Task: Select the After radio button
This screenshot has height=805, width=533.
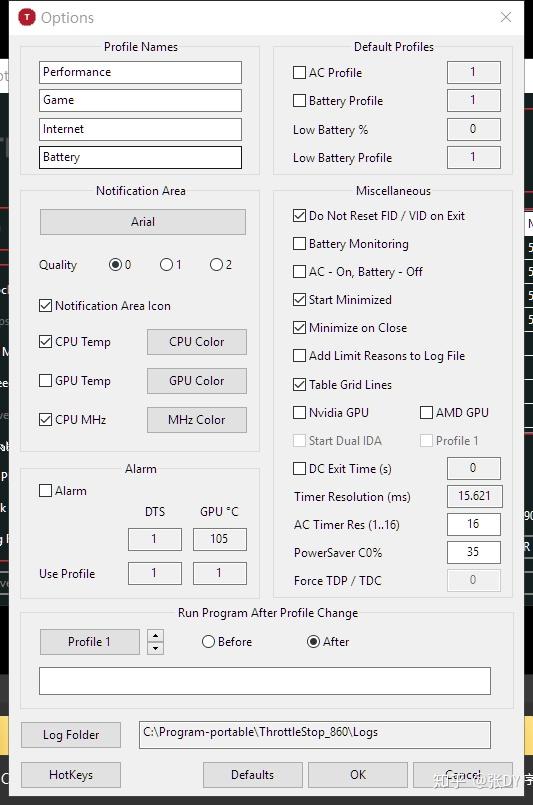Action: [313, 642]
